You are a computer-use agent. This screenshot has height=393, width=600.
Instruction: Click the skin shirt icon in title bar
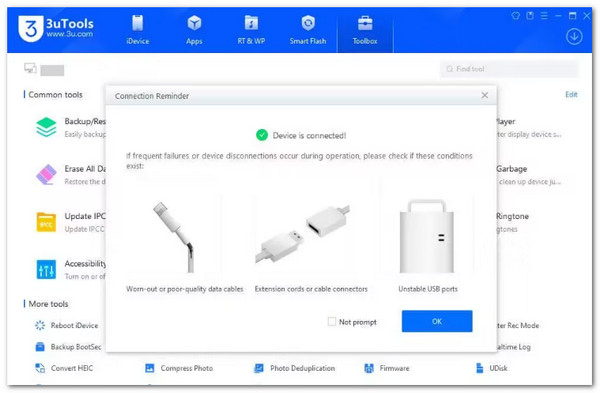pos(516,16)
